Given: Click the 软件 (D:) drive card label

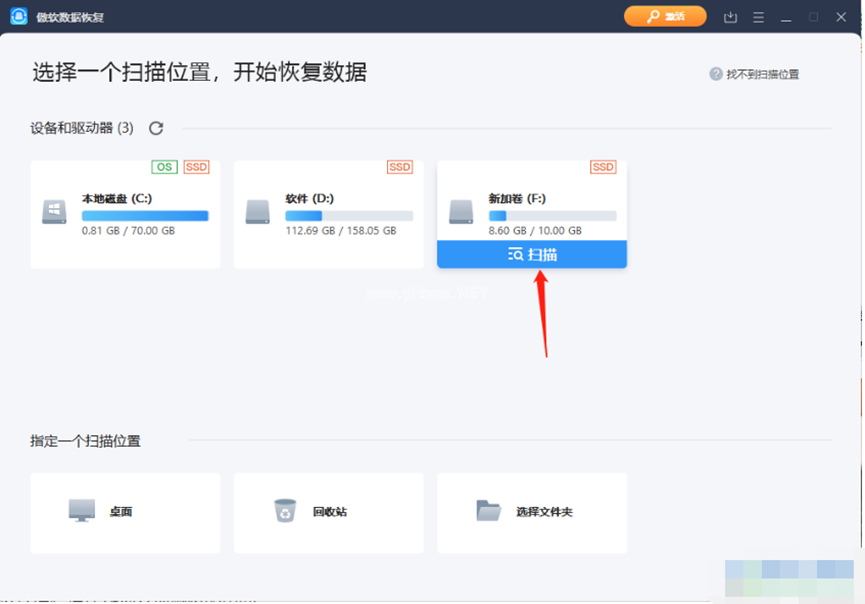Looking at the screenshot, I should click(x=308, y=199).
